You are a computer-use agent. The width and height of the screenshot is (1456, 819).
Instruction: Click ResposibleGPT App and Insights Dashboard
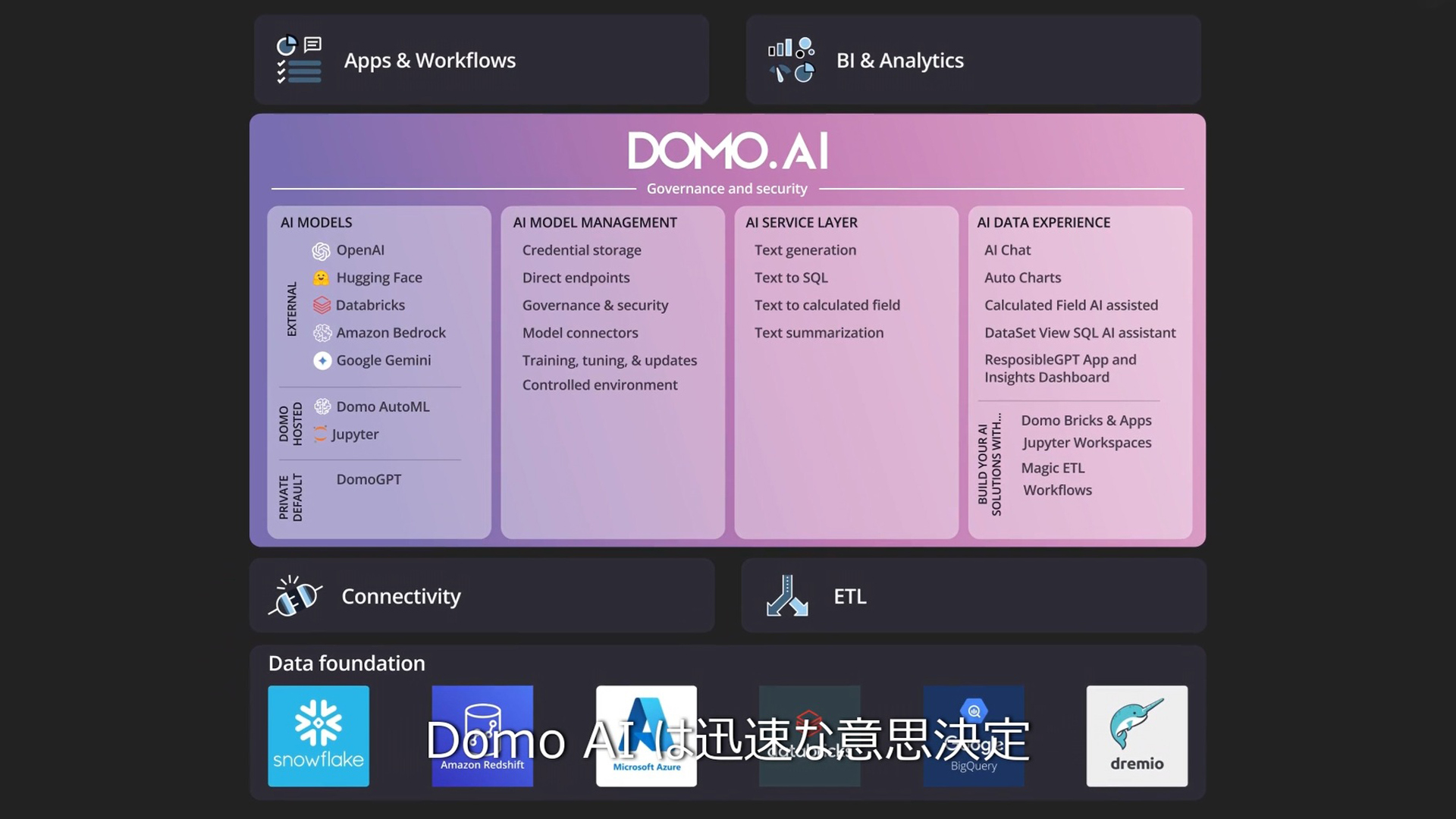pyautogui.click(x=1060, y=369)
